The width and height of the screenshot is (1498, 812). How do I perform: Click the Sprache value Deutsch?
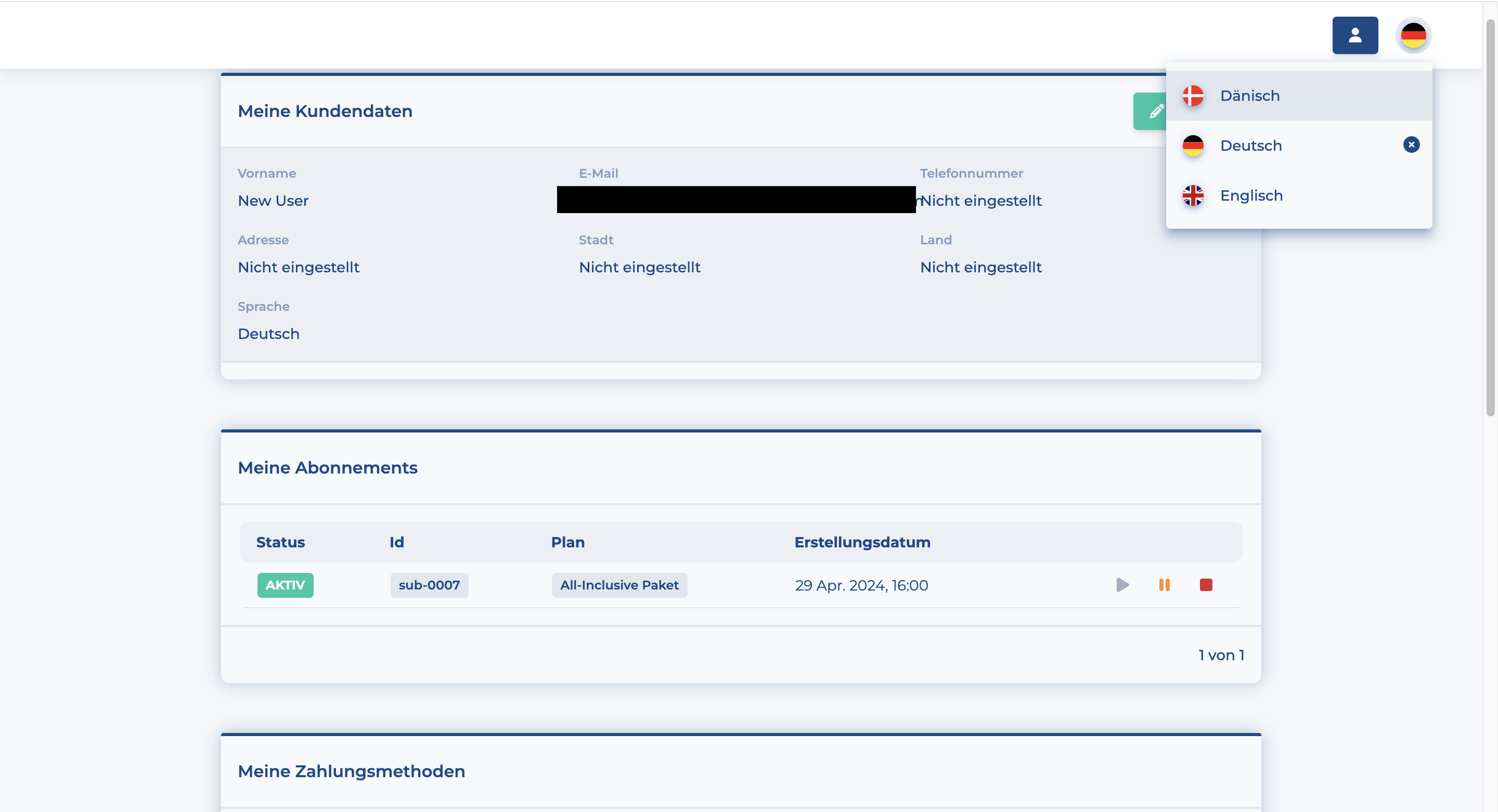pos(269,334)
